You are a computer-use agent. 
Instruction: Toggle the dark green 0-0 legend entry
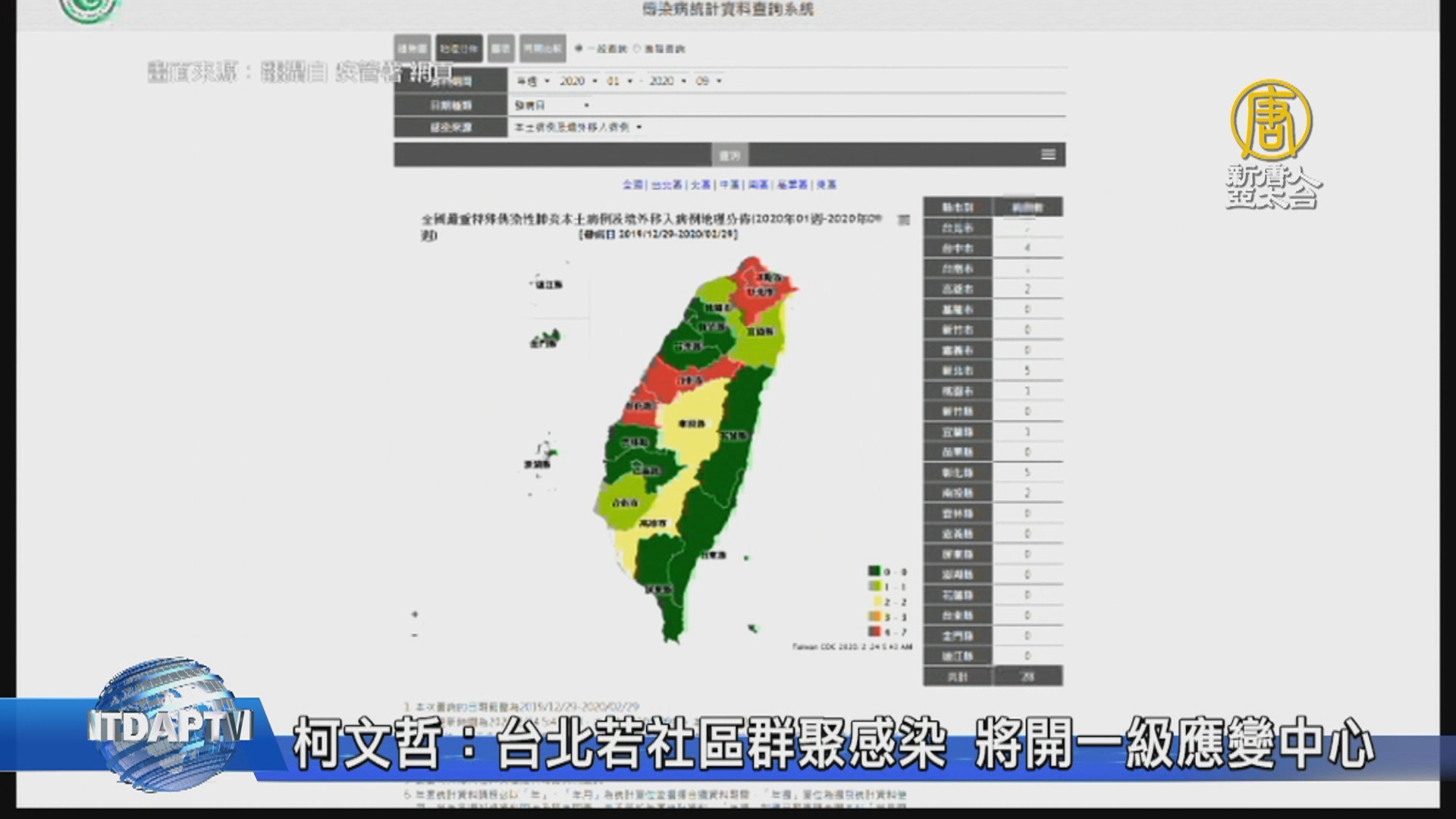click(874, 571)
